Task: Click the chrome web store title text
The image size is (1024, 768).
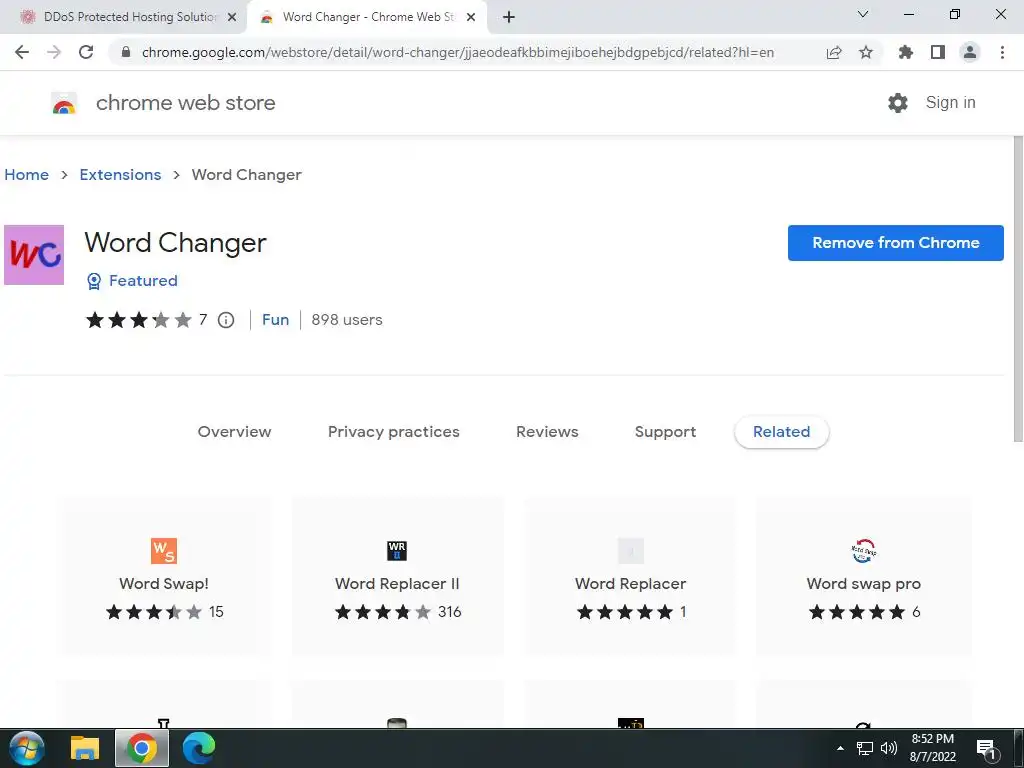Action: [185, 103]
